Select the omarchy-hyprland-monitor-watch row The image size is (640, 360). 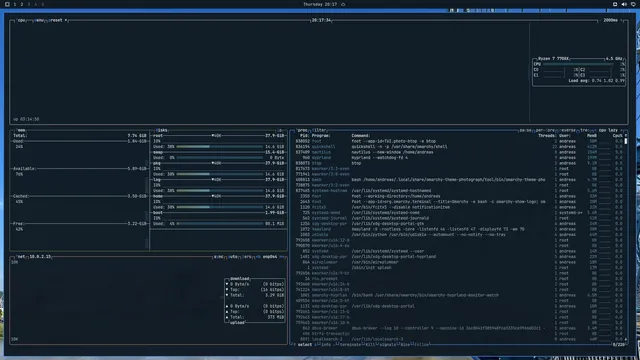(x=459, y=295)
